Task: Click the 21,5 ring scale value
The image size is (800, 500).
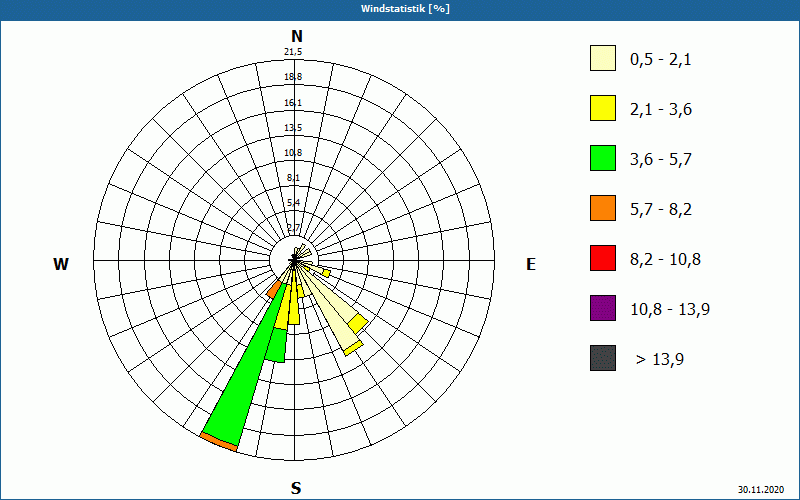Action: tap(293, 52)
